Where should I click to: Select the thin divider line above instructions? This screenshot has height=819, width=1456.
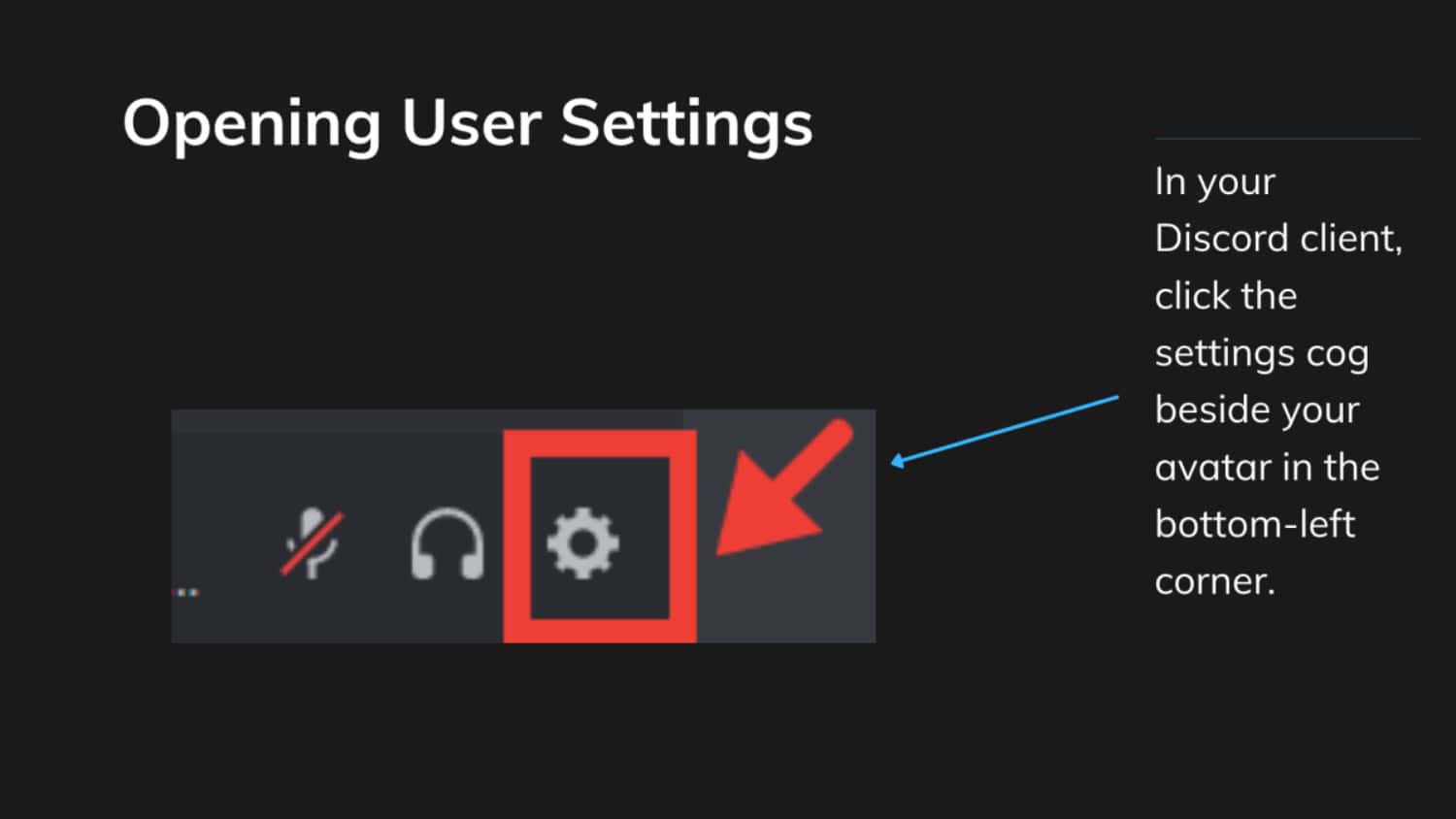click(1287, 139)
